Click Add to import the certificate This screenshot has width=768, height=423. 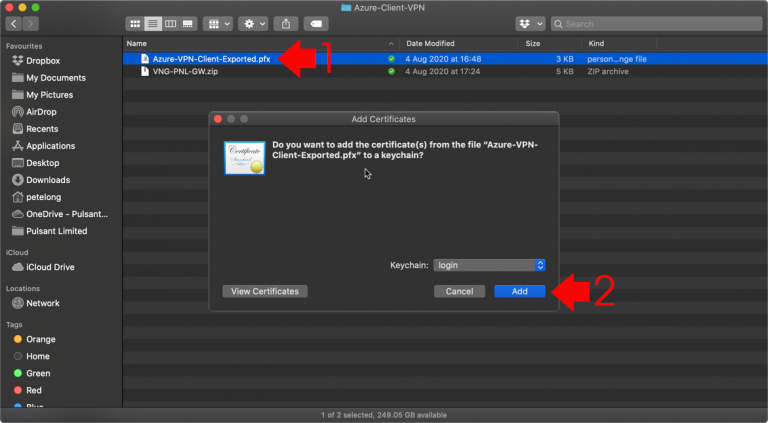(x=520, y=291)
